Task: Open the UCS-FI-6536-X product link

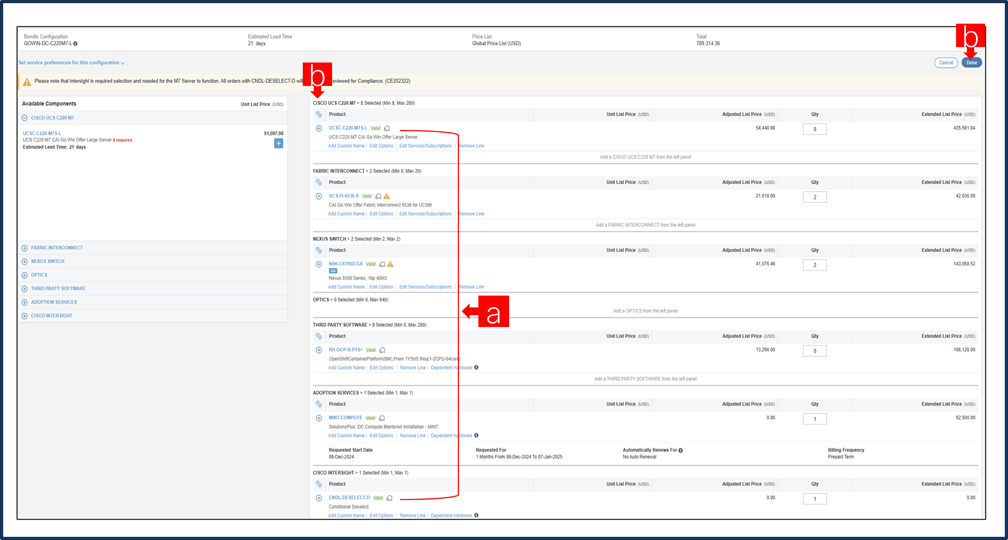Action: click(344, 196)
